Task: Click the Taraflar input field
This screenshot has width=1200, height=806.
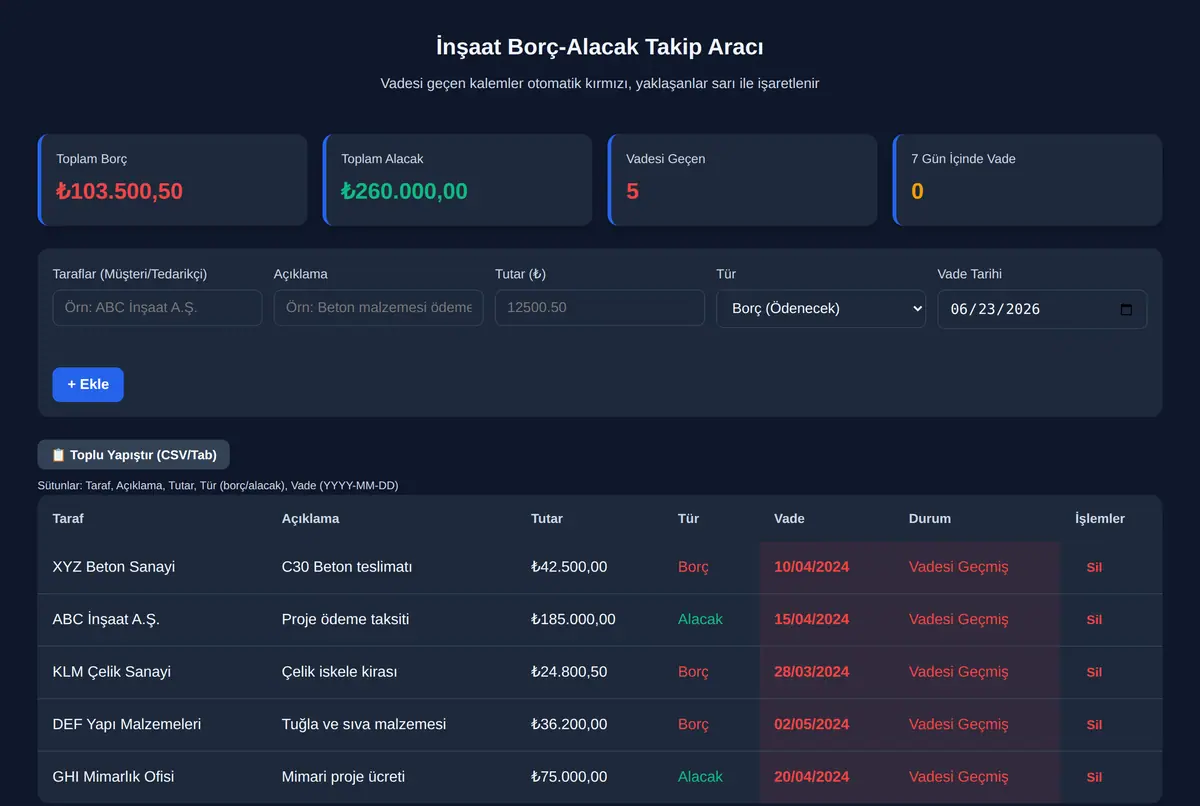Action: (157, 308)
